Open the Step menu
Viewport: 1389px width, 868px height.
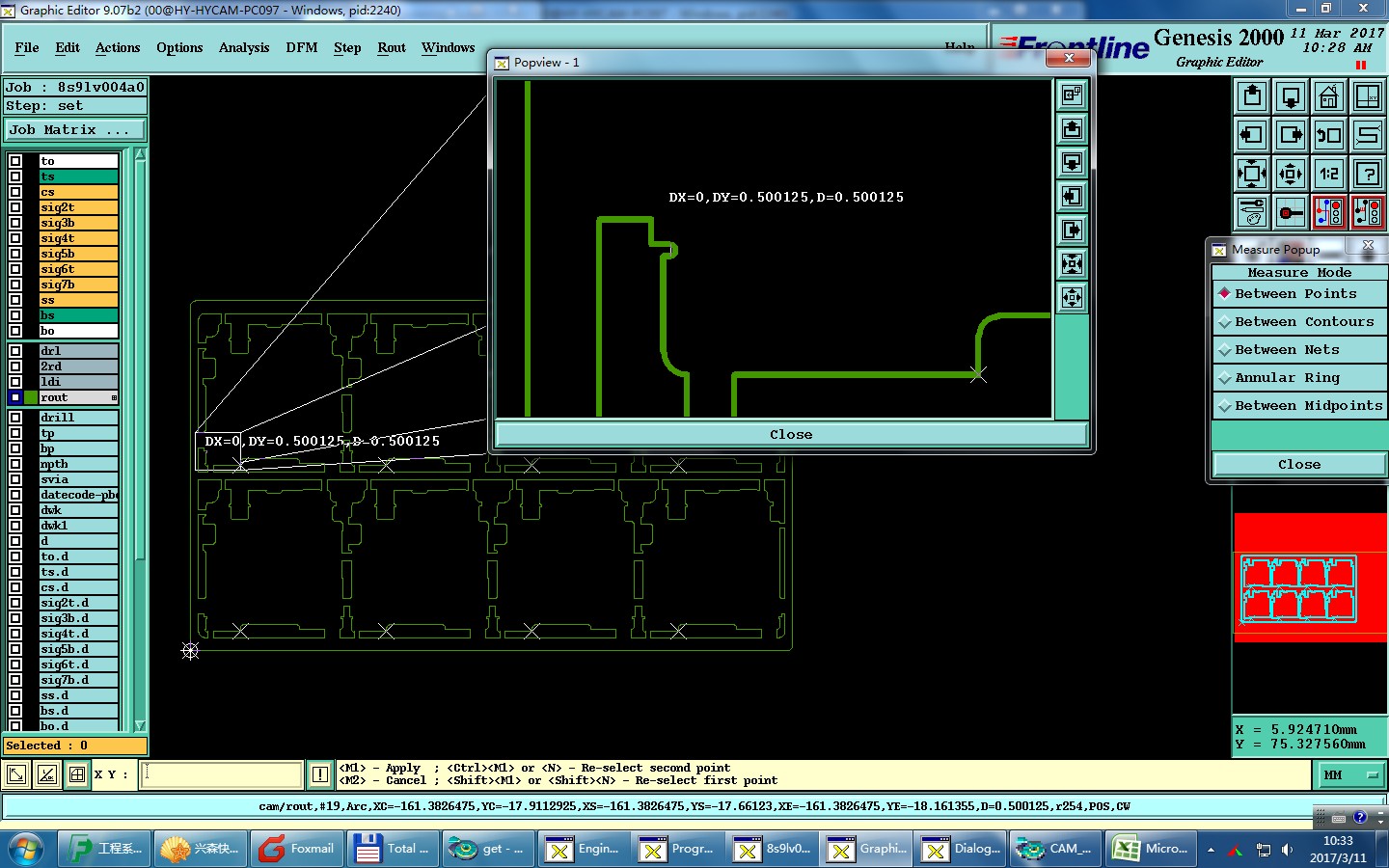click(x=347, y=48)
